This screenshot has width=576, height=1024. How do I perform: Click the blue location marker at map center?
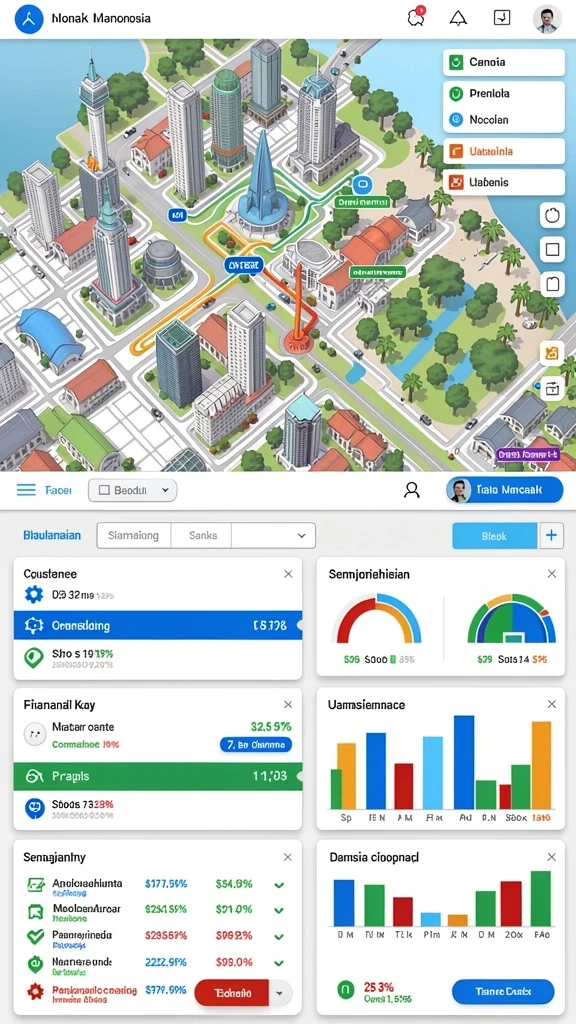click(243, 265)
